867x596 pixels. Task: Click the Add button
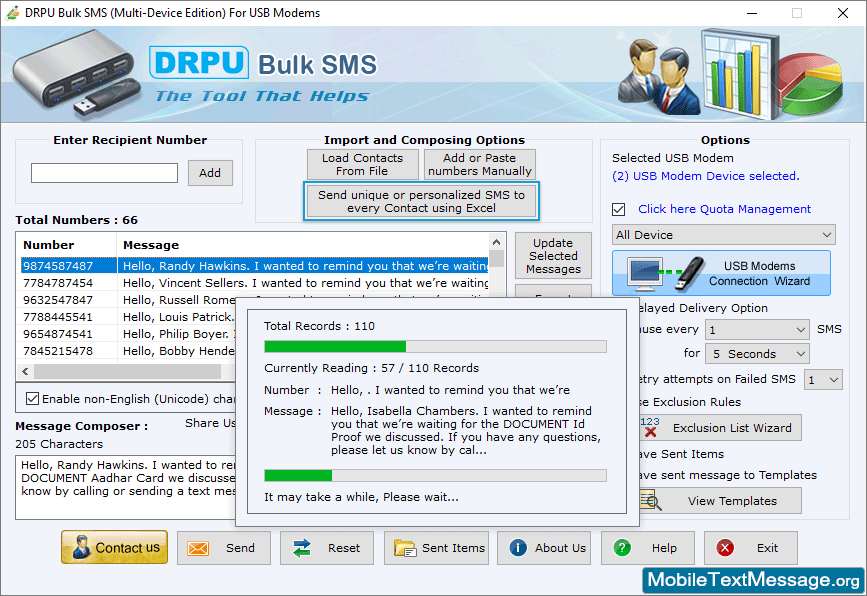coord(210,173)
